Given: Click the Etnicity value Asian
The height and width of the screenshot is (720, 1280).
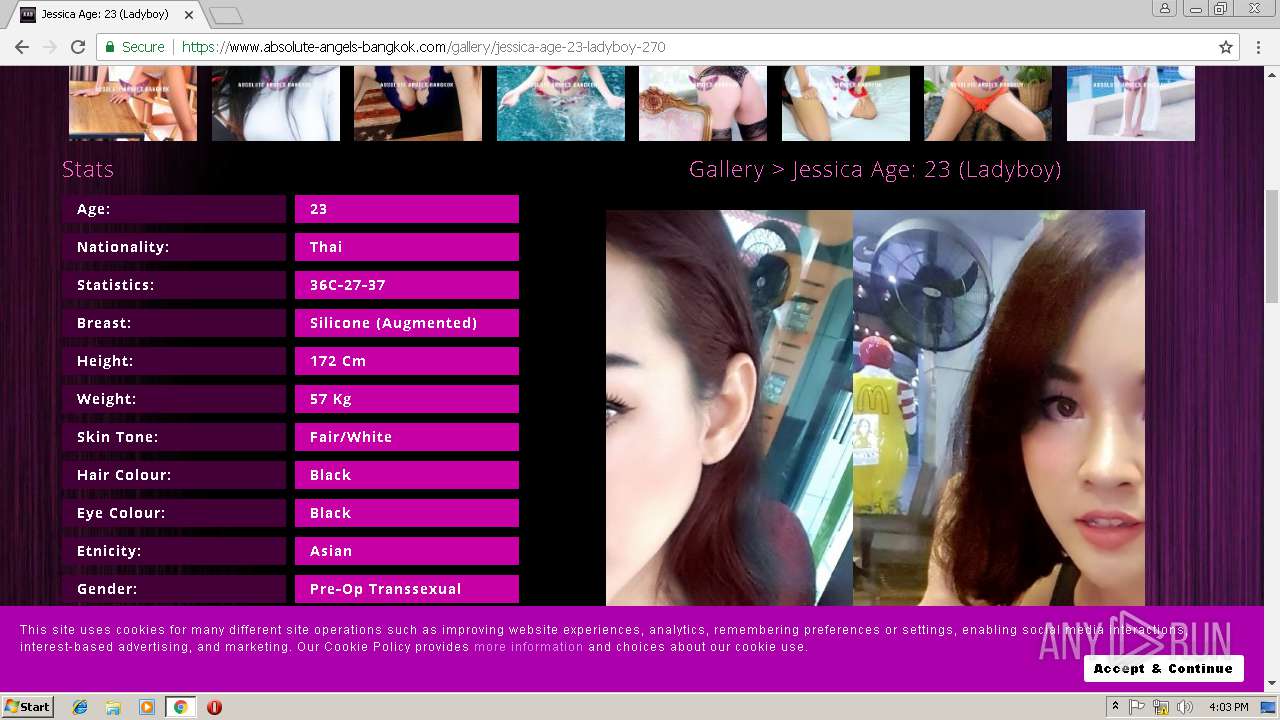Looking at the screenshot, I should tap(407, 551).
